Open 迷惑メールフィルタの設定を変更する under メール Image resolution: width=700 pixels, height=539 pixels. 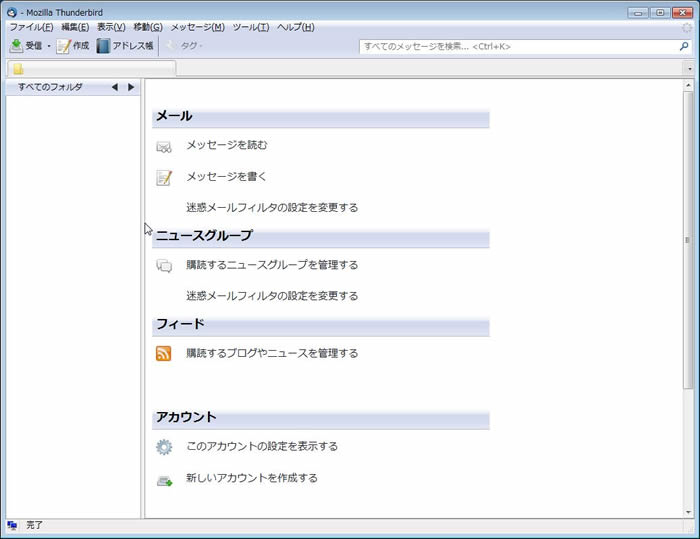point(272,208)
